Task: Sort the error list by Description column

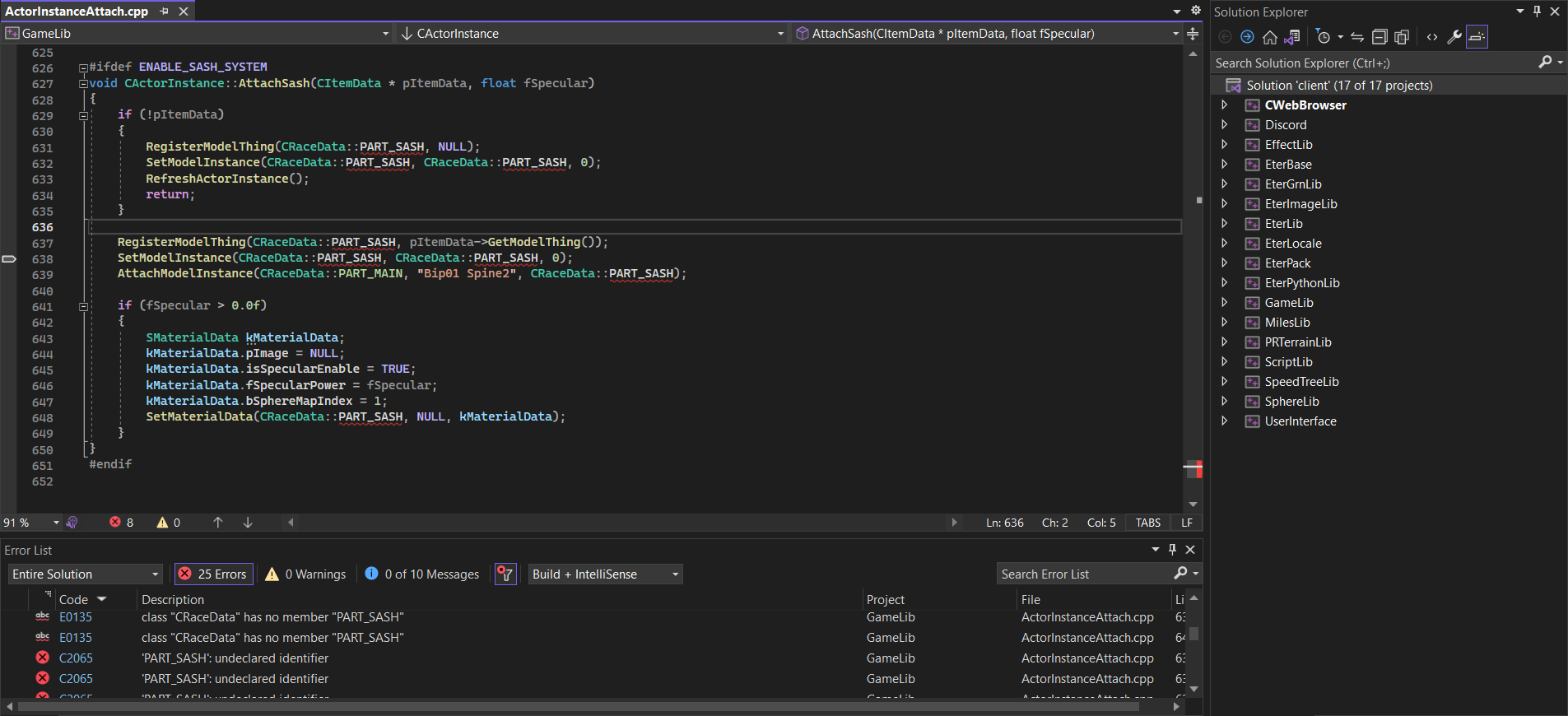Action: (x=173, y=600)
